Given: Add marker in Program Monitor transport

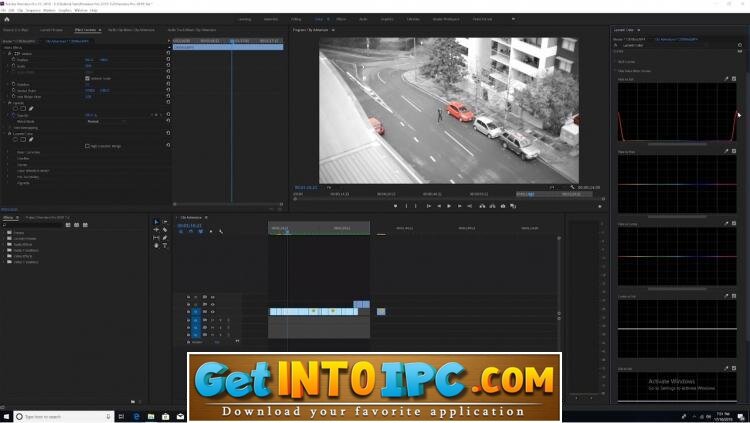Looking at the screenshot, I should pos(396,206).
